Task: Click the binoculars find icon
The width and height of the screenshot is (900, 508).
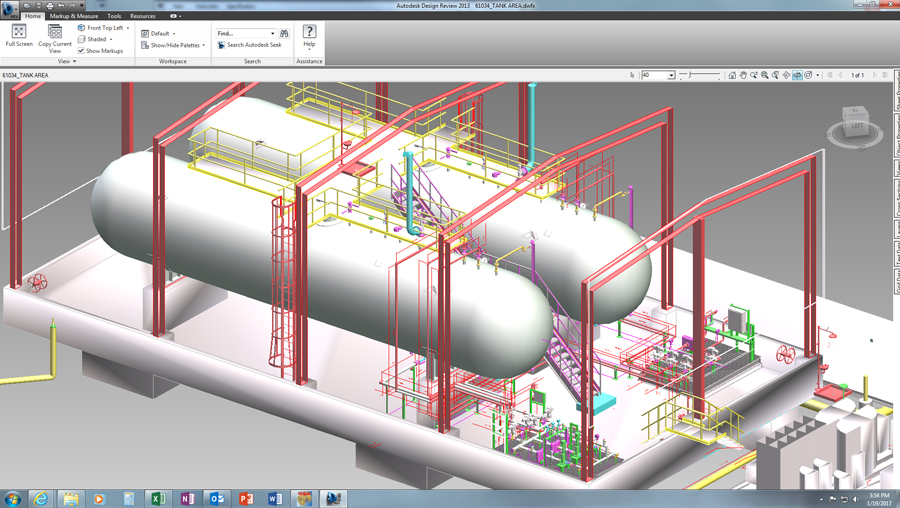Action: click(x=284, y=33)
